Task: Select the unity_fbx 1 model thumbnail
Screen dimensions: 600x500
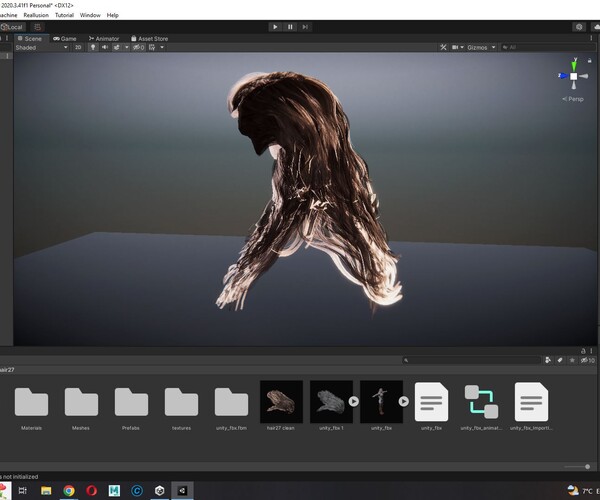Action: 331,402
